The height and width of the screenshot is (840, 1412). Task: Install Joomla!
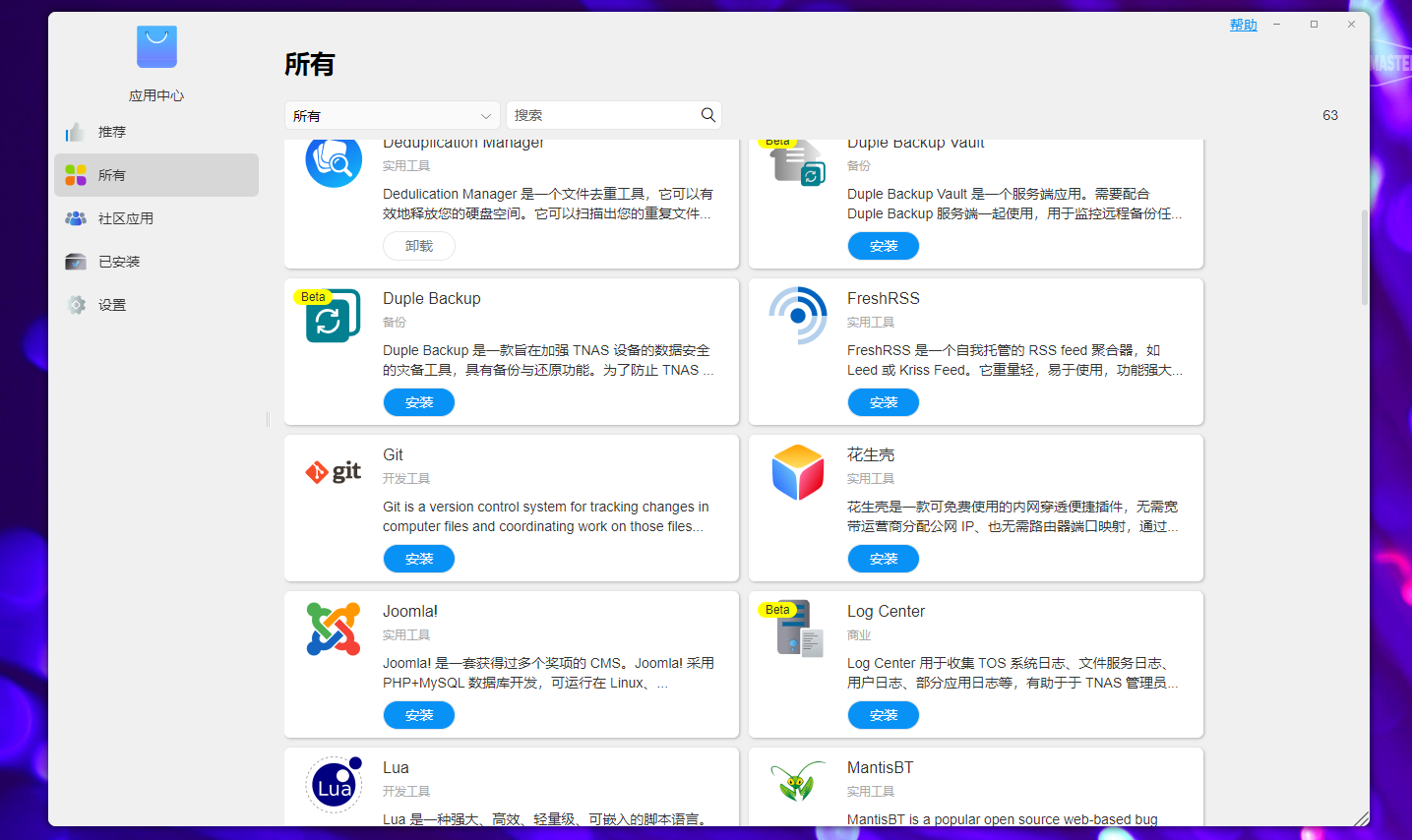click(419, 715)
